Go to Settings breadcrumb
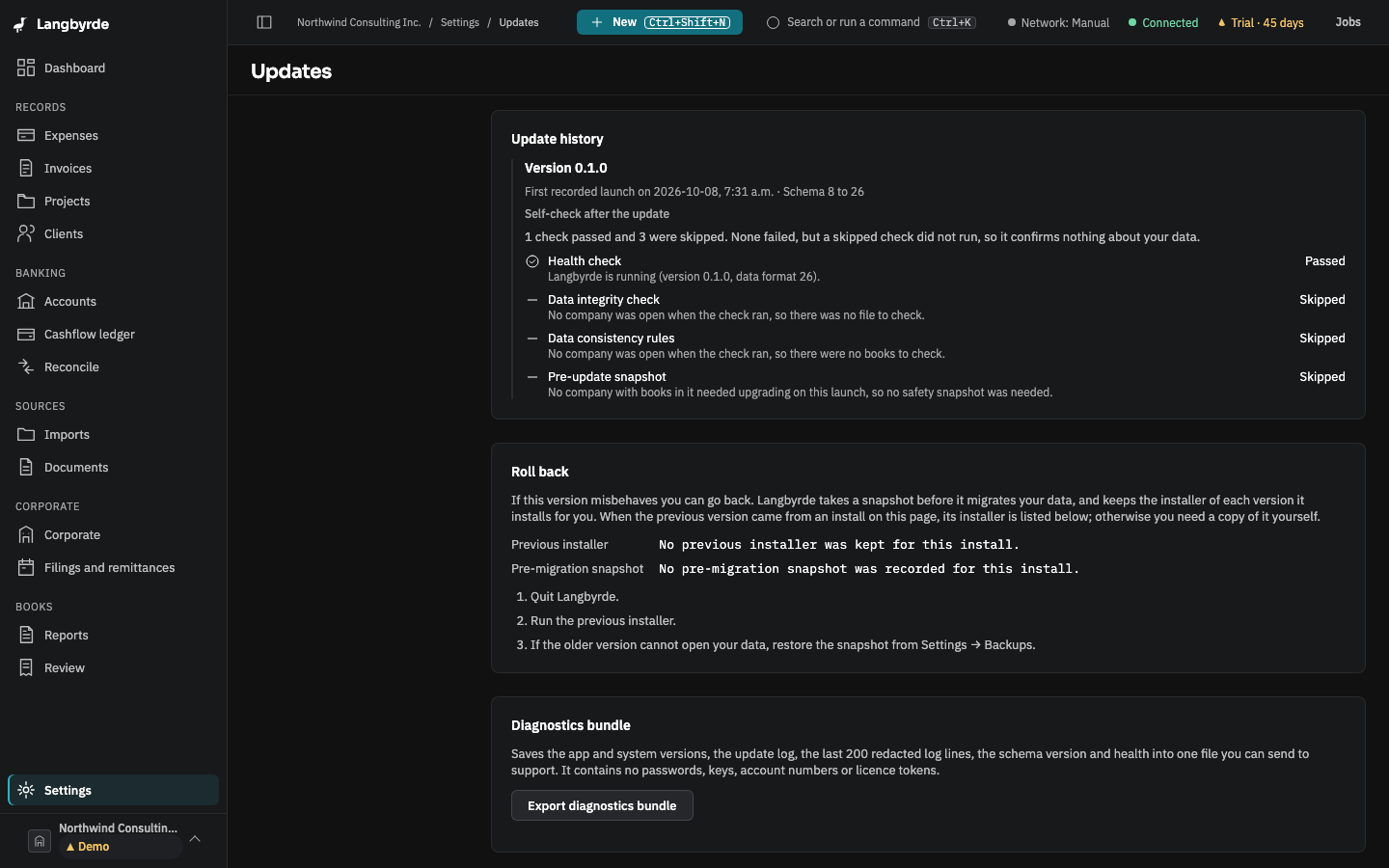This screenshot has width=1389, height=868. click(460, 22)
